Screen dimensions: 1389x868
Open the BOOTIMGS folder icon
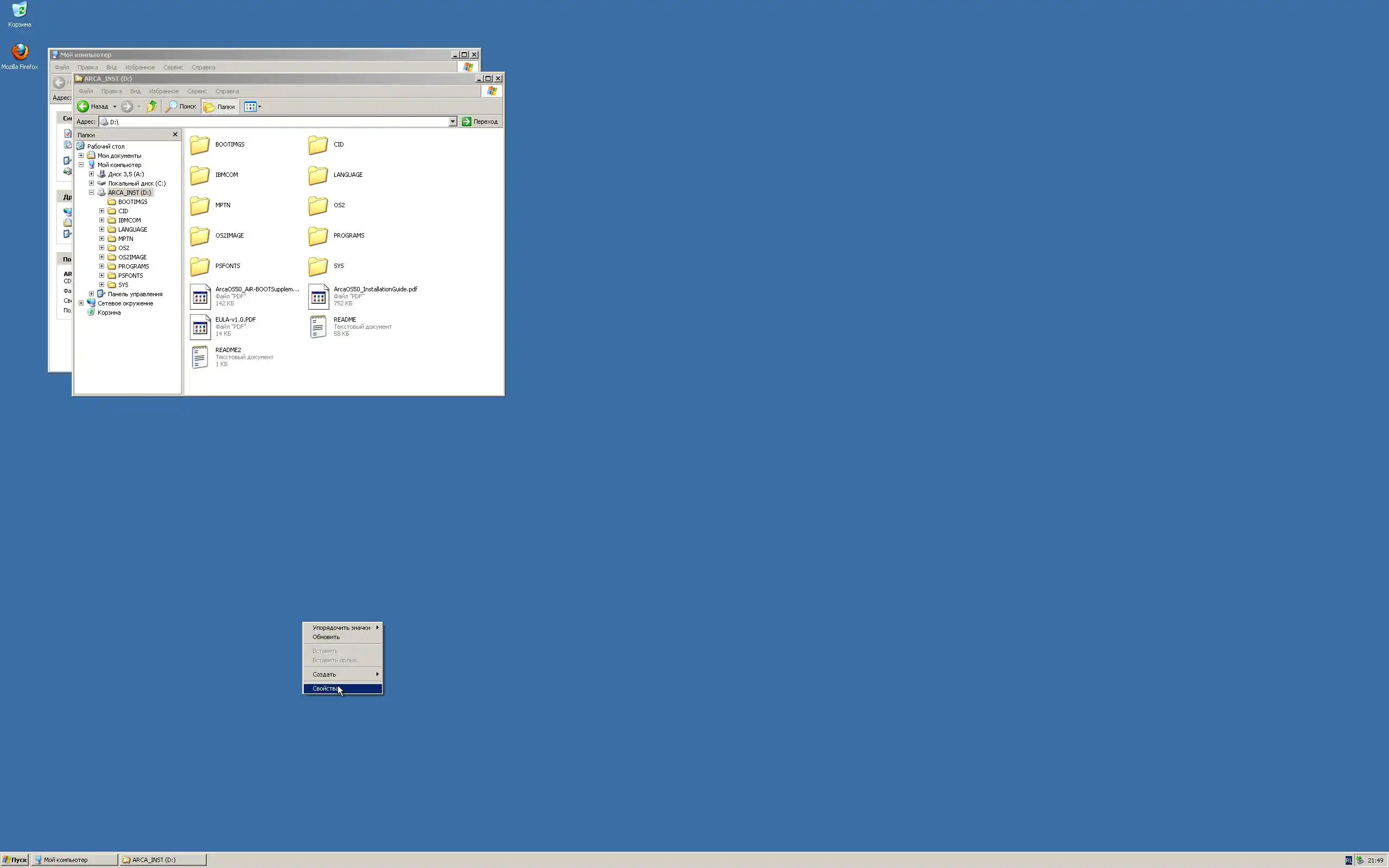tap(200, 145)
